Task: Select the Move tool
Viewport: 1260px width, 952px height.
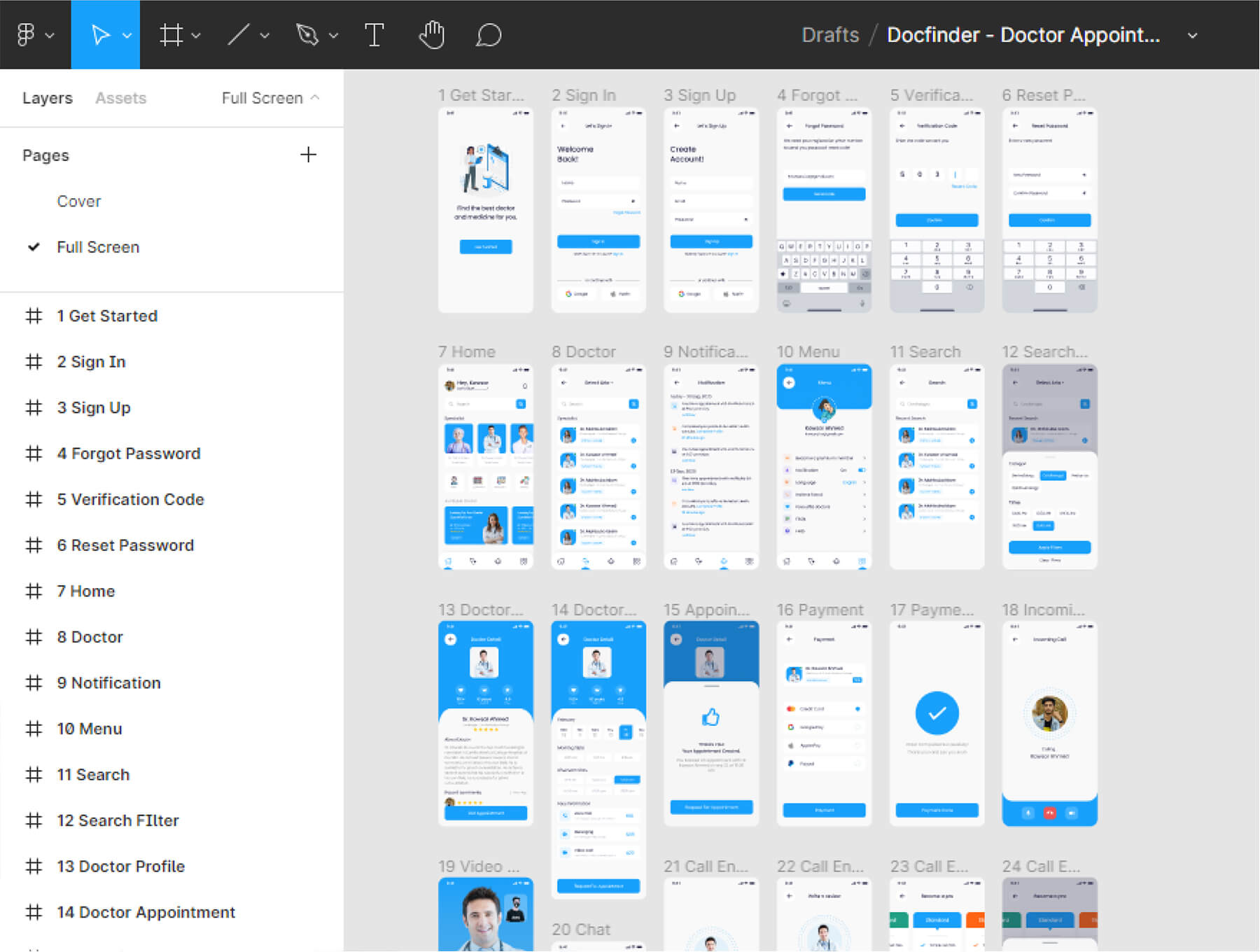Action: (100, 34)
